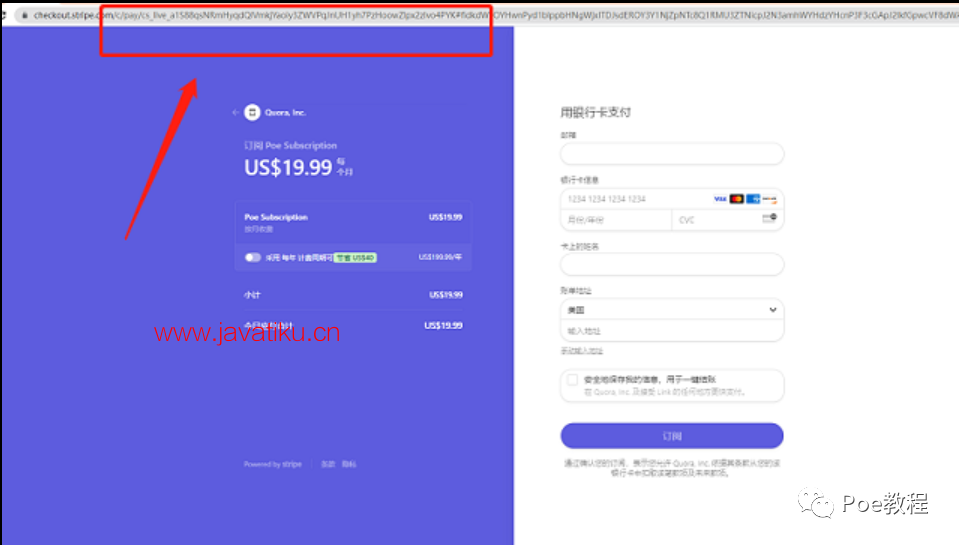Click the lock icon in the address bar
Screen dimensions: 959x545
click(24, 15)
